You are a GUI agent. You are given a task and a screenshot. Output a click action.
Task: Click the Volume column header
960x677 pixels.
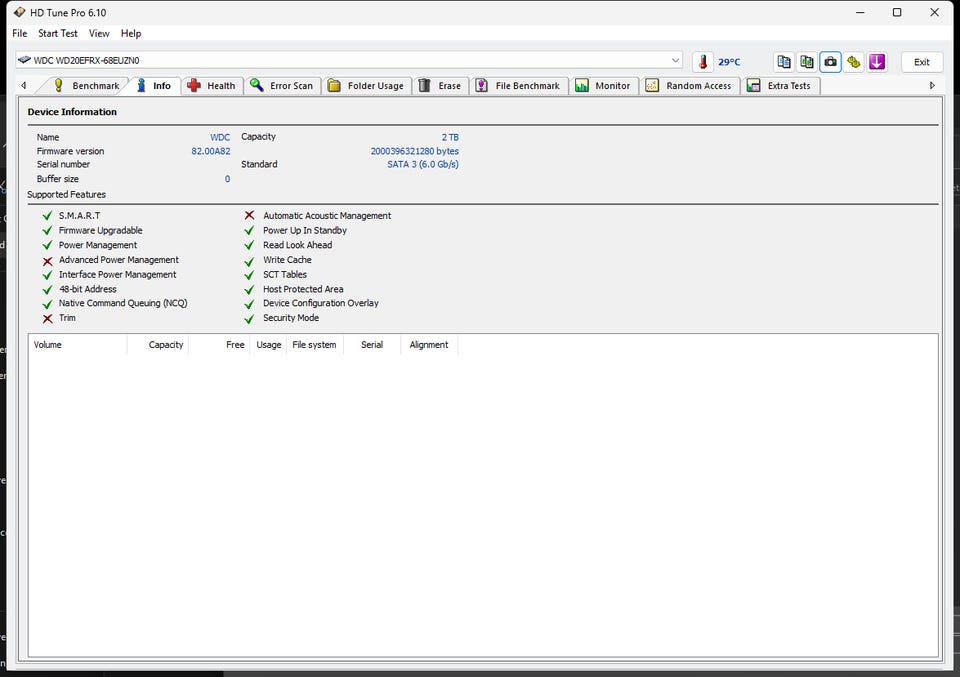78,345
